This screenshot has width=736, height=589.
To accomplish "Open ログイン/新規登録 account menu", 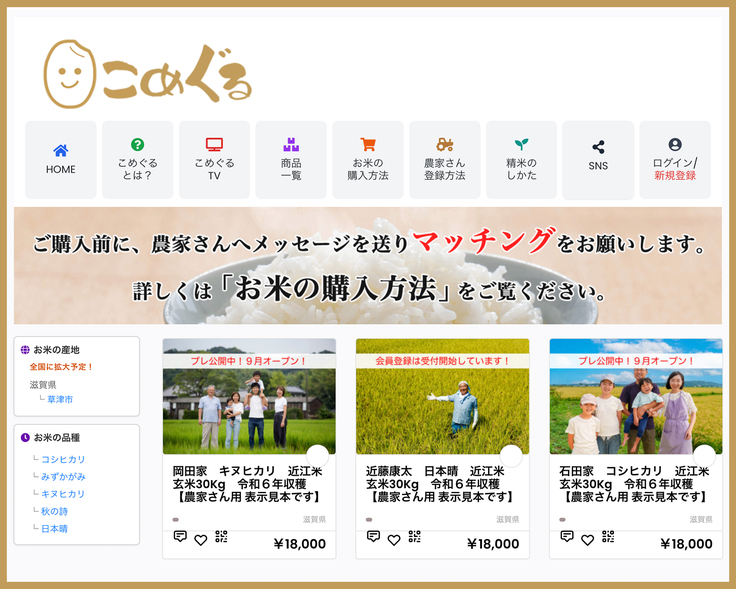I will [x=675, y=145].
